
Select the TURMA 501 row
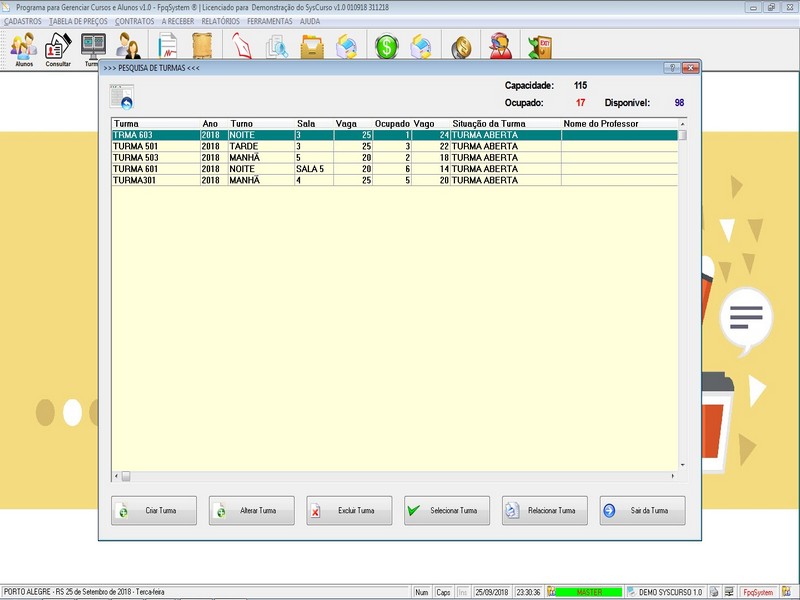coord(395,146)
